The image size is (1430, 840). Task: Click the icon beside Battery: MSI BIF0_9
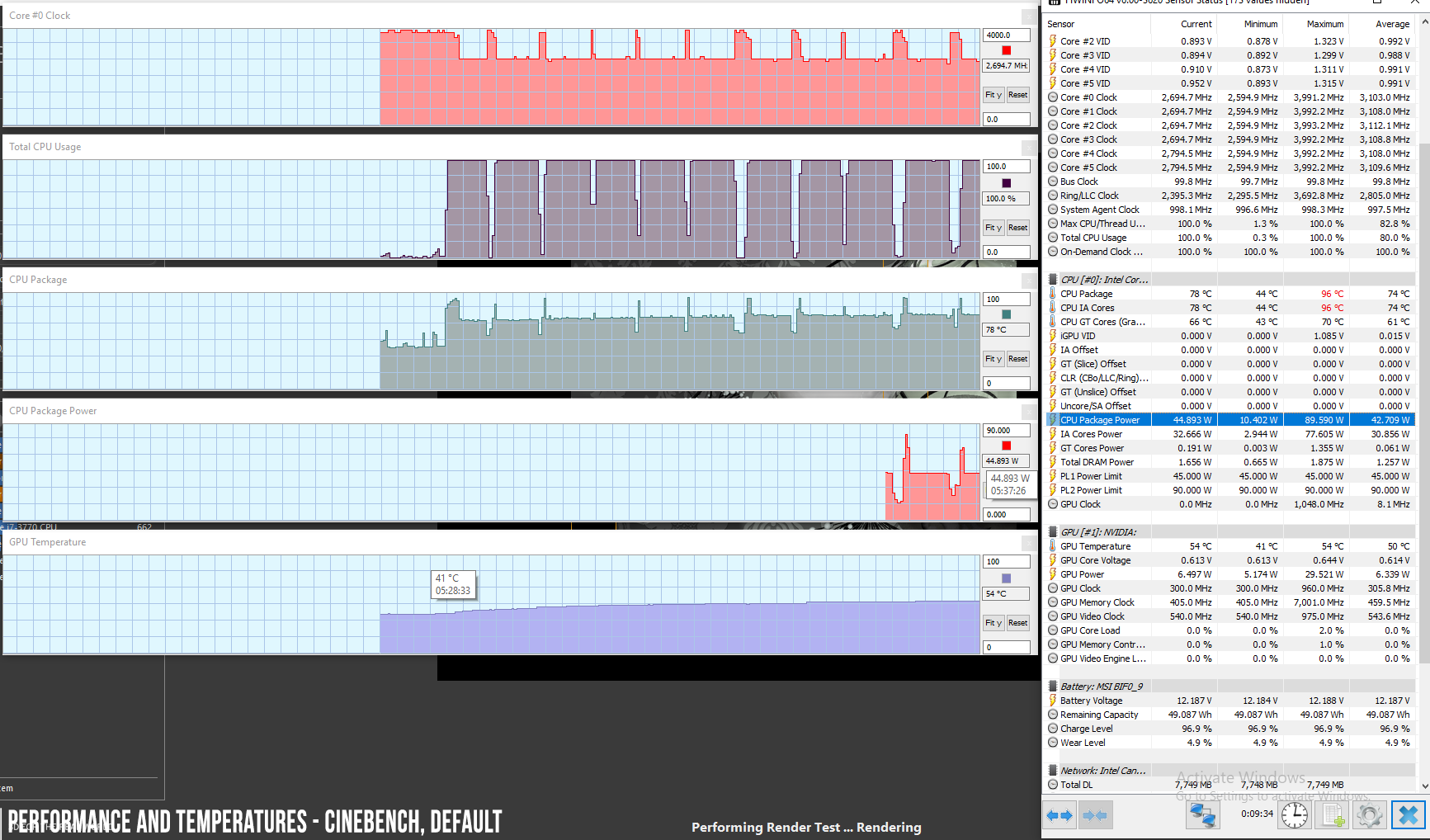point(1053,687)
